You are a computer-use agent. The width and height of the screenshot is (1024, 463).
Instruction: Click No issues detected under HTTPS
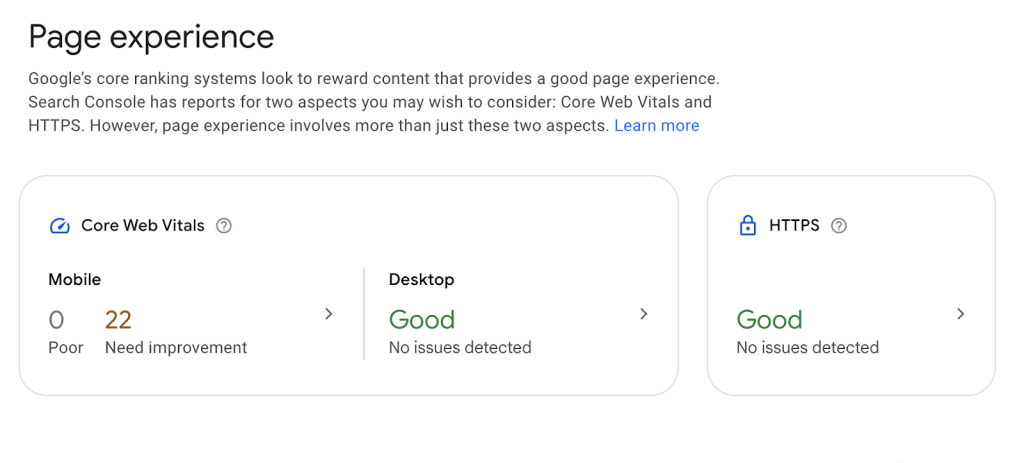(807, 348)
